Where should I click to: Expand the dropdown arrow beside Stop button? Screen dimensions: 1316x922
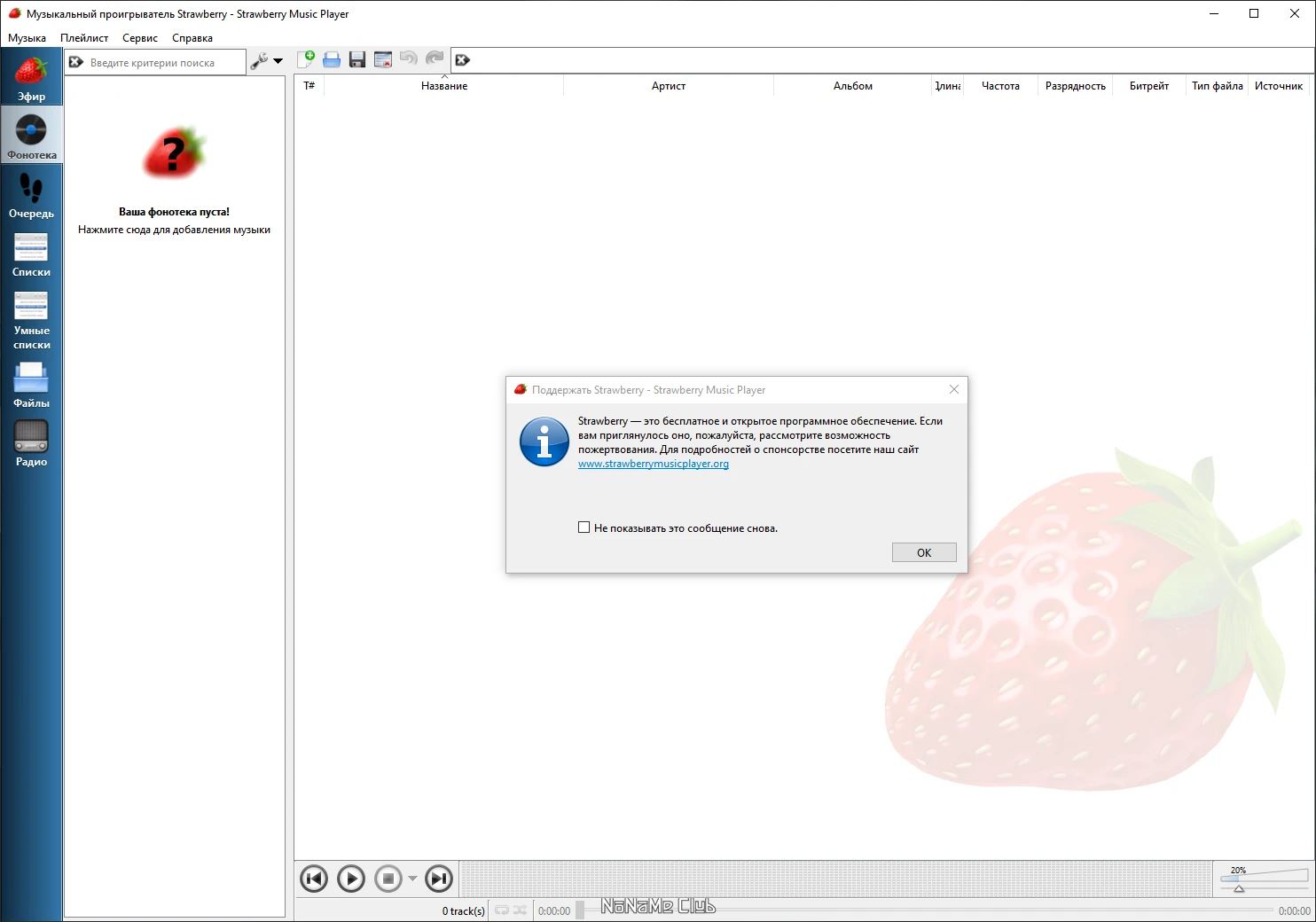412,879
